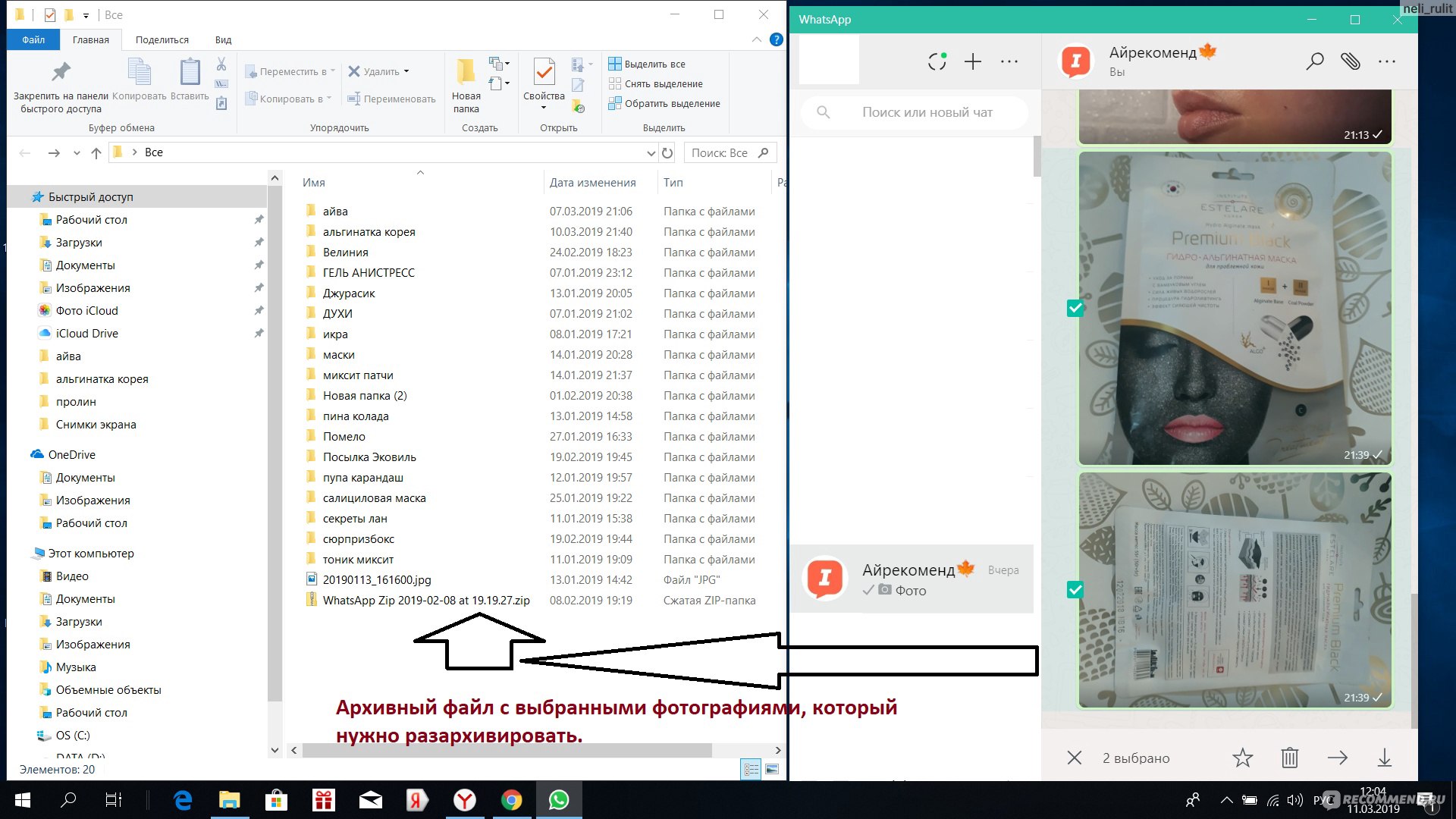Open Microsoft Edge from taskbar
1456x819 pixels.
[x=183, y=800]
